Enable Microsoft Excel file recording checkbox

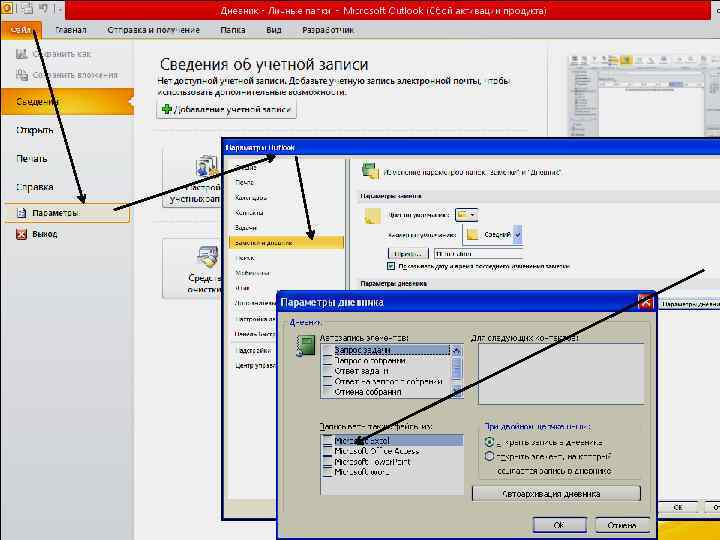pos(327,440)
